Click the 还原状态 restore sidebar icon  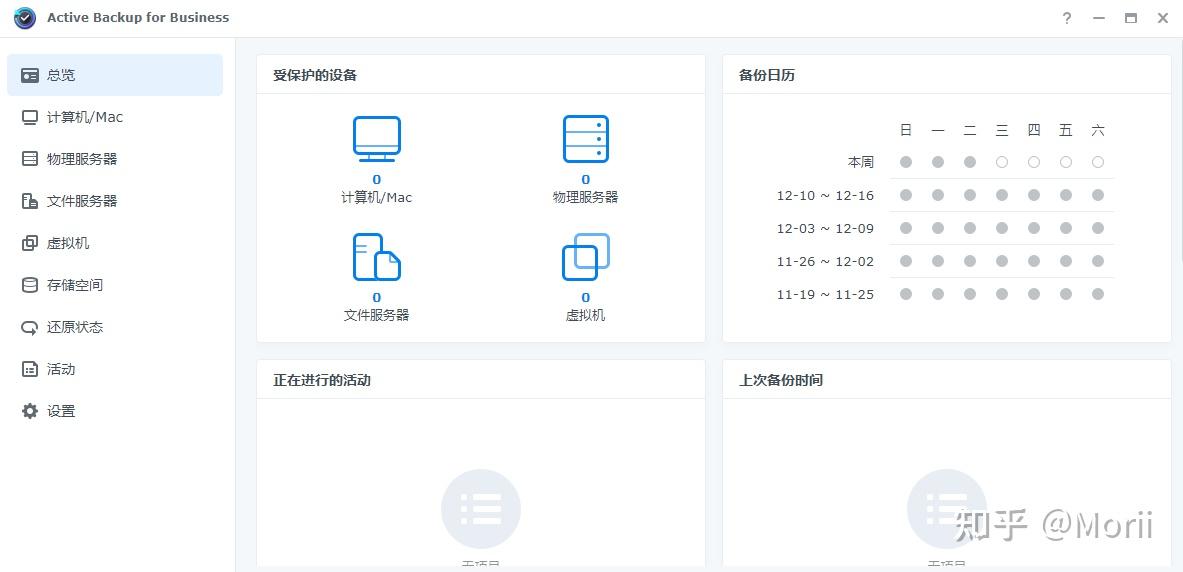29,328
